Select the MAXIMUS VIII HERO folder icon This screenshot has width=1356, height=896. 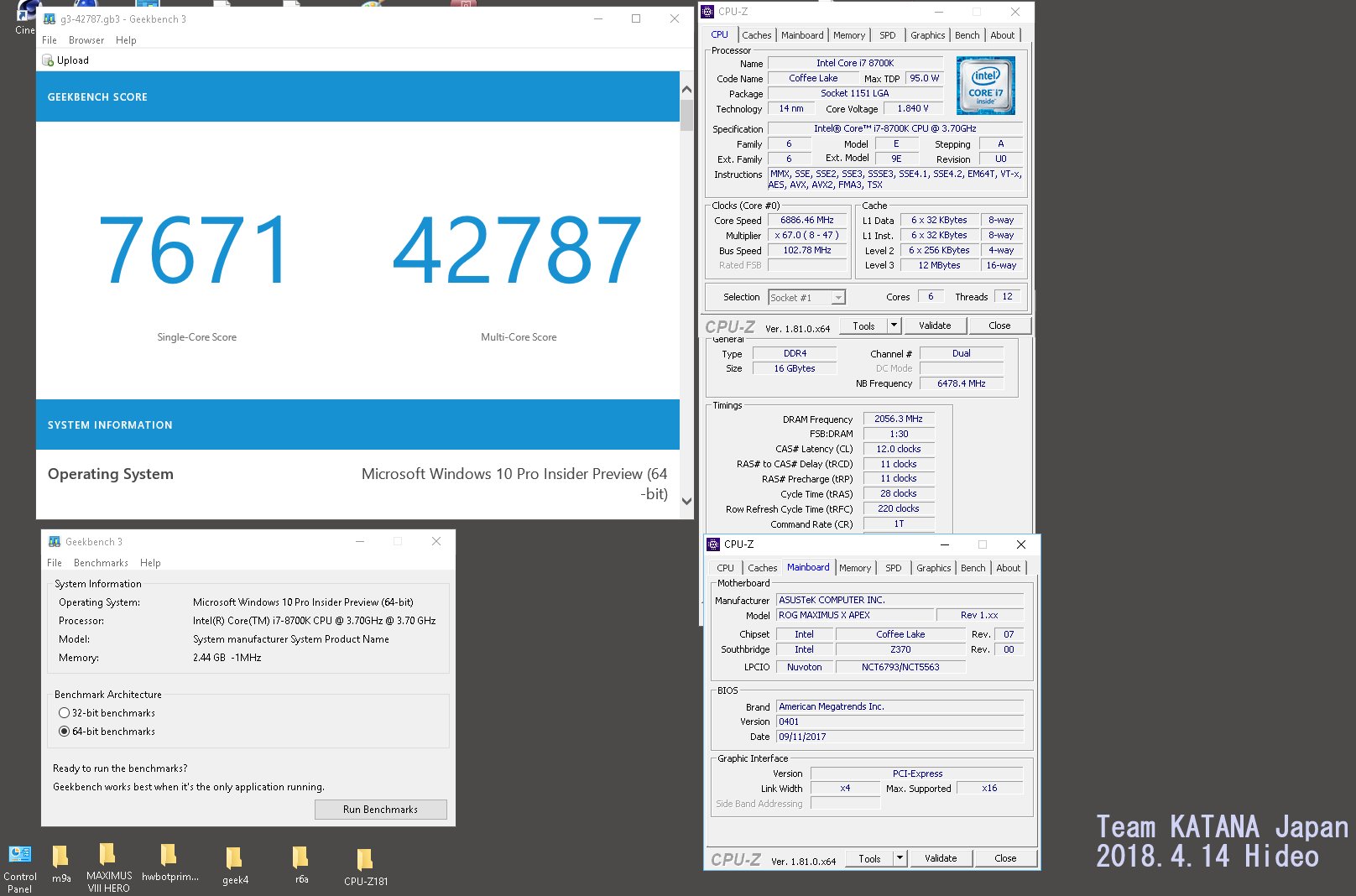pyautogui.click(x=107, y=854)
